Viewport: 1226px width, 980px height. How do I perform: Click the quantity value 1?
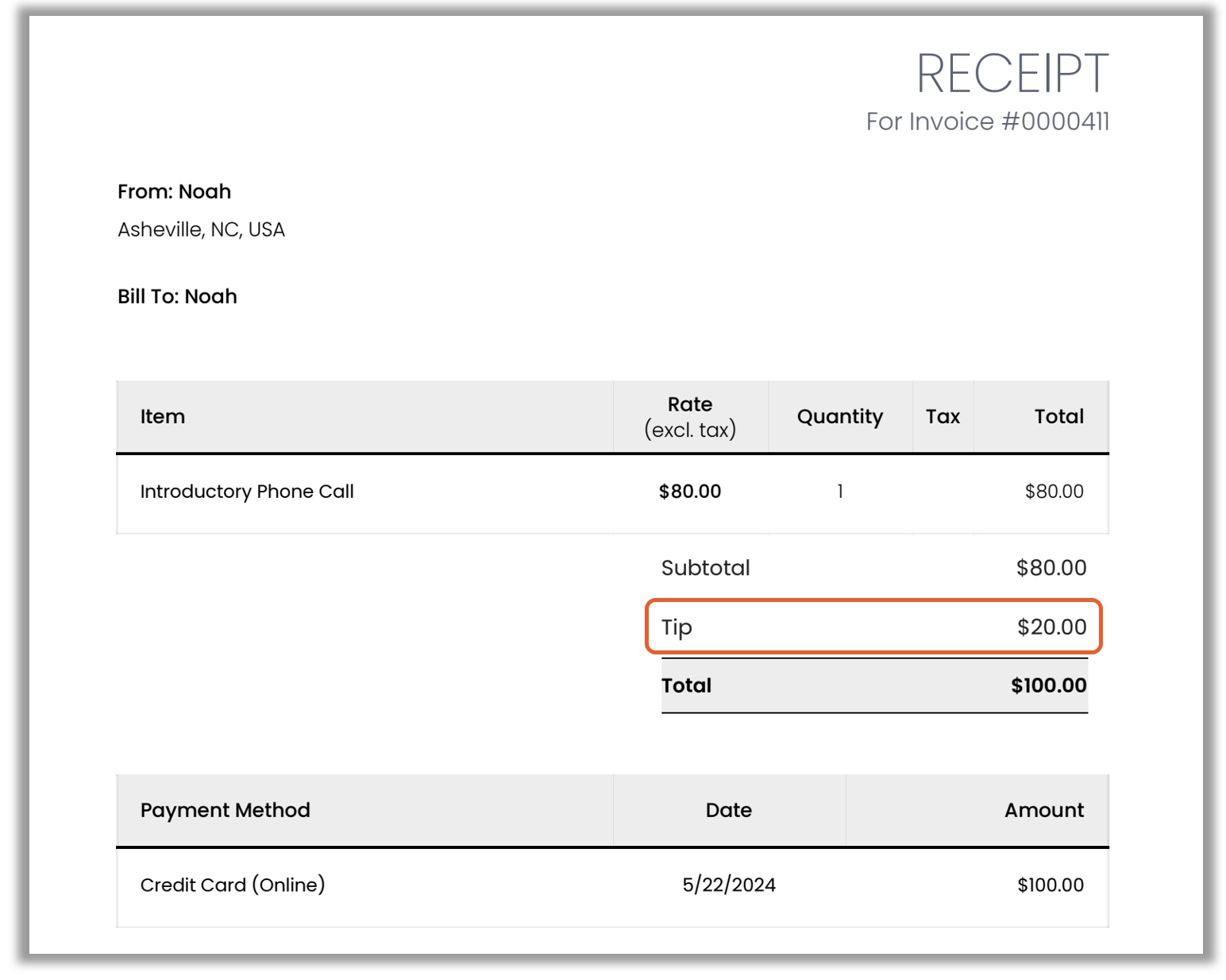pos(839,492)
